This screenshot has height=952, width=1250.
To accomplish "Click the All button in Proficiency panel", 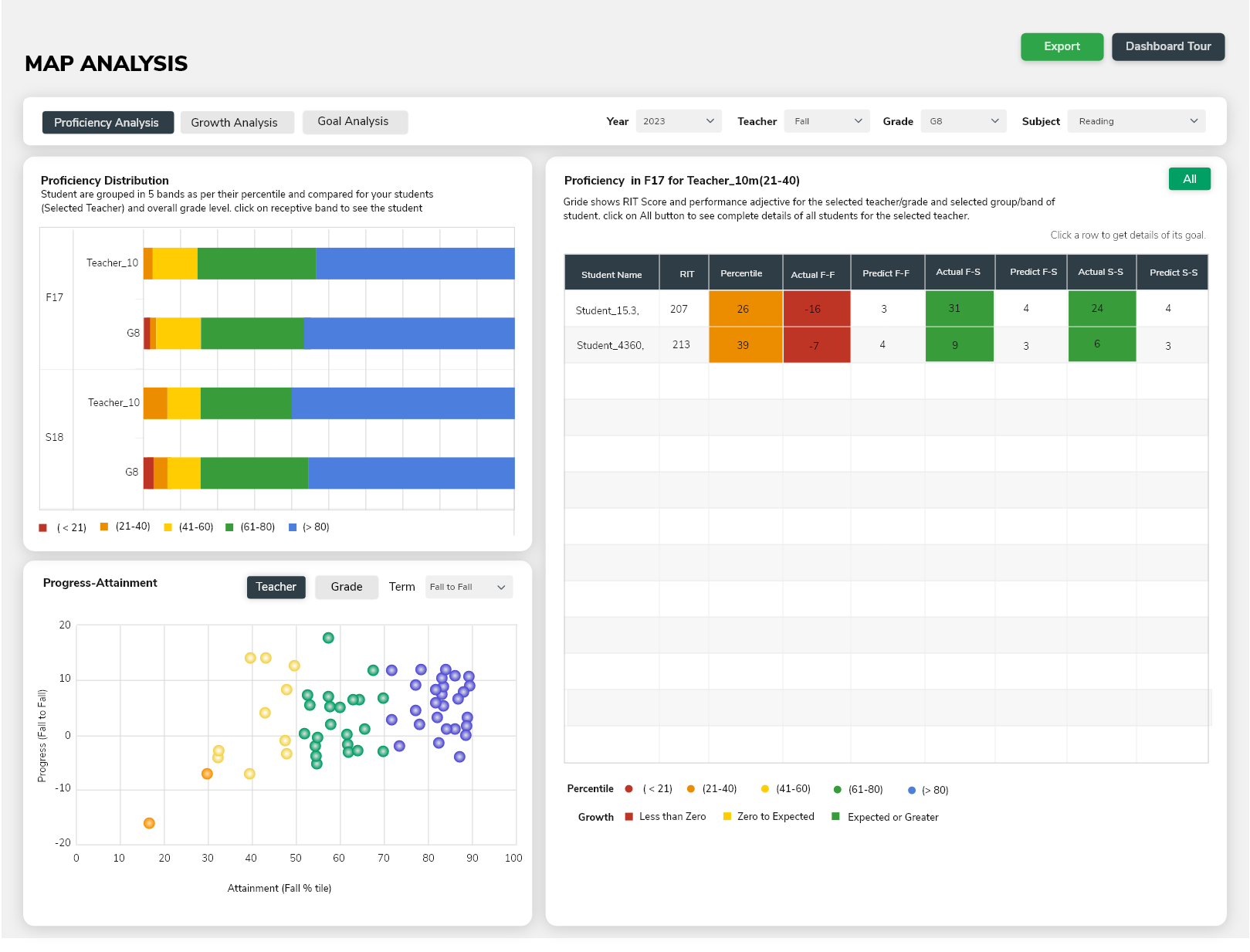I will (x=1189, y=179).
